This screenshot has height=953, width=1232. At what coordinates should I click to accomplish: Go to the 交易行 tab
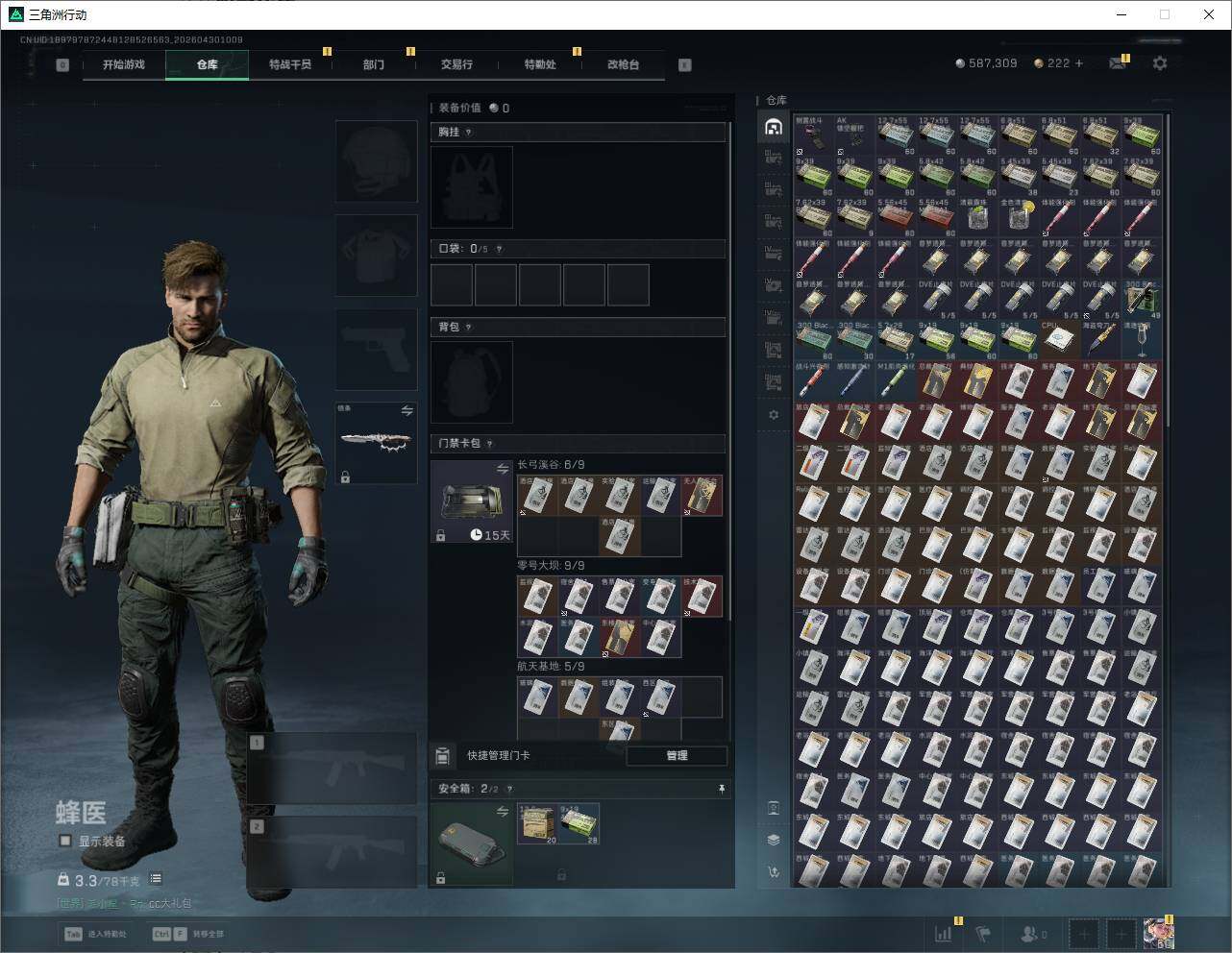click(456, 64)
